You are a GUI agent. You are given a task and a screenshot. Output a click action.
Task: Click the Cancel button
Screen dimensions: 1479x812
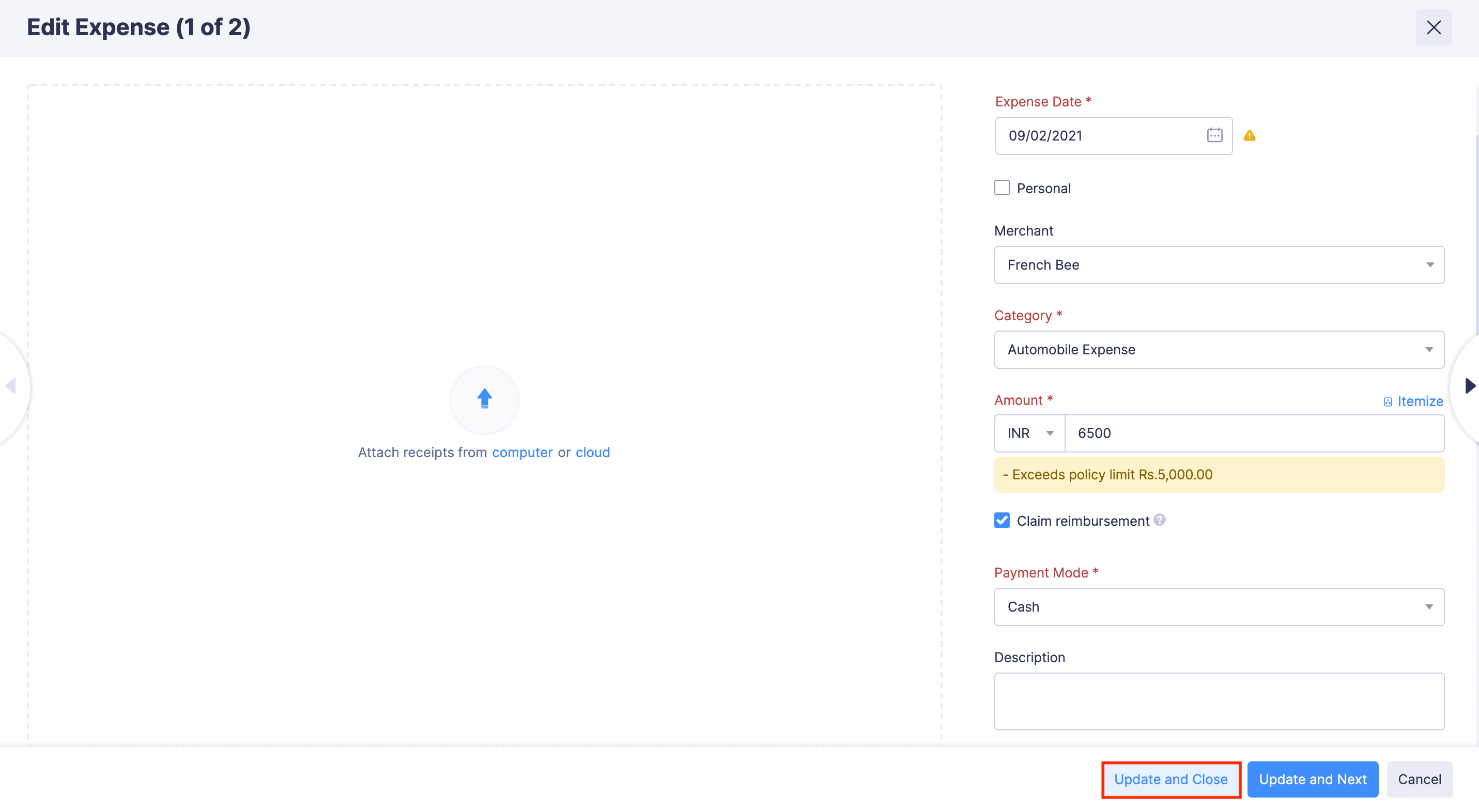[x=1420, y=779]
